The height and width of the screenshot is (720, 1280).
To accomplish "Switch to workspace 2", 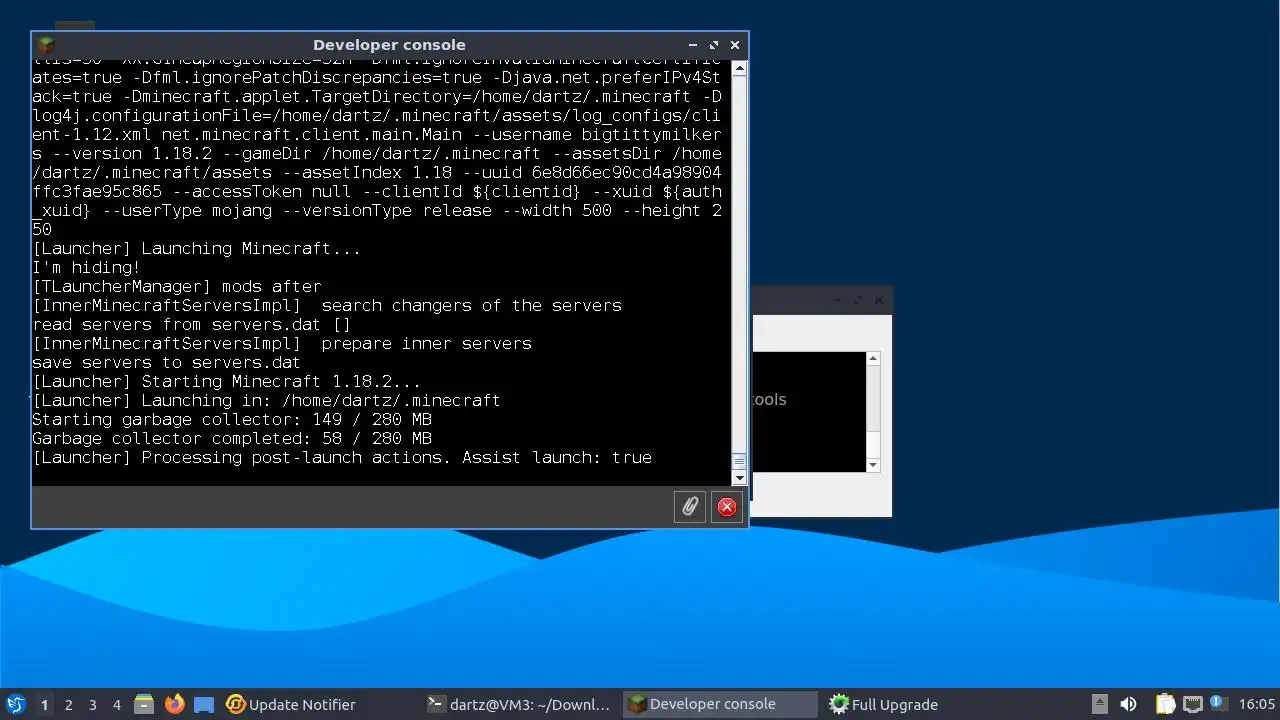I will point(68,705).
